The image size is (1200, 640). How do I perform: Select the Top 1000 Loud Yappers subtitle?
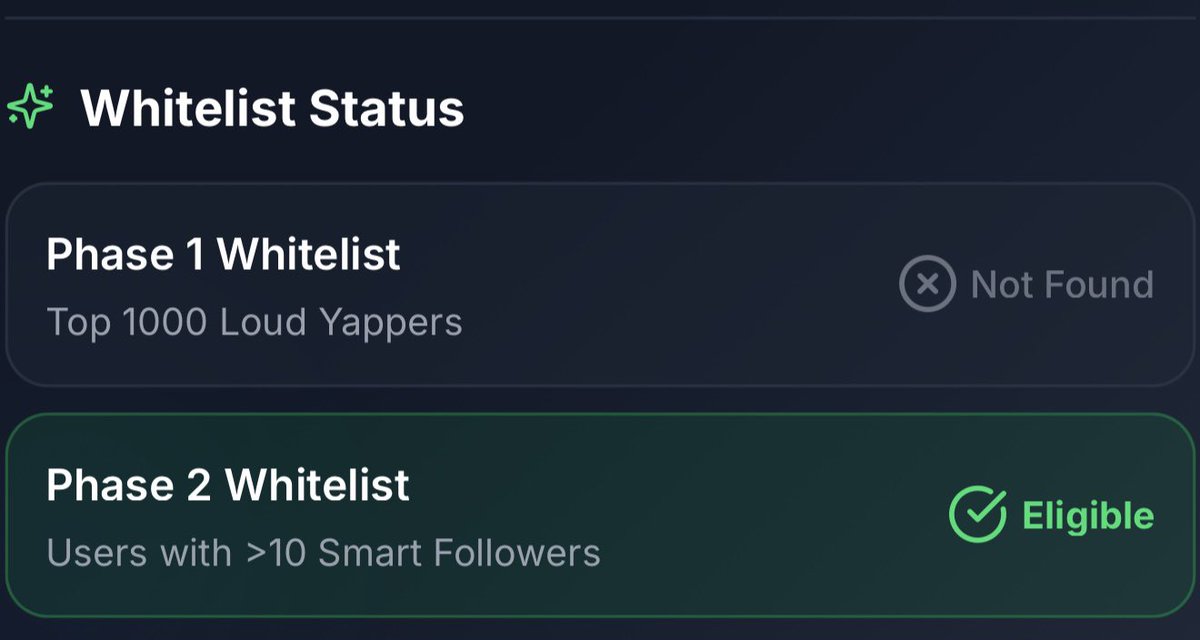(x=254, y=323)
